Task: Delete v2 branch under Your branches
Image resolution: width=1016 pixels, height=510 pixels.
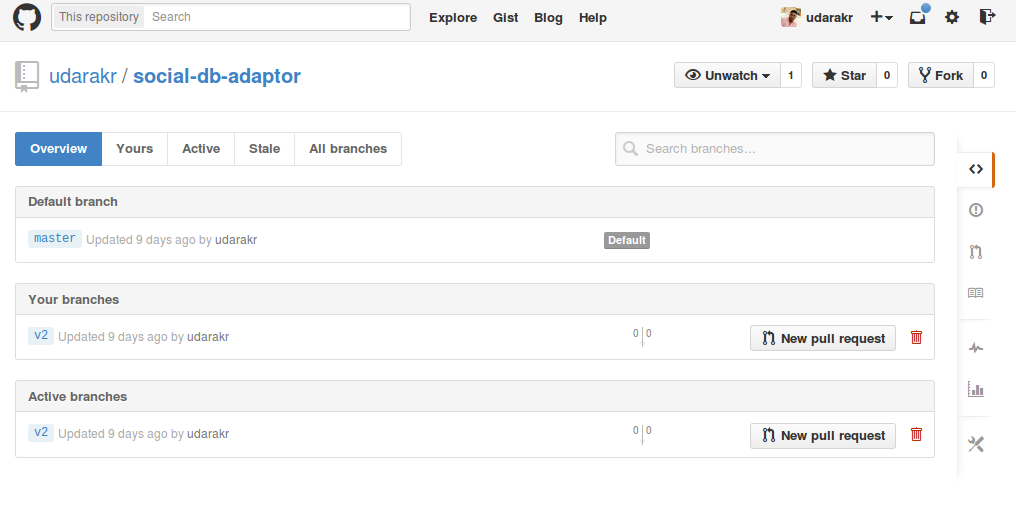Action: (916, 337)
